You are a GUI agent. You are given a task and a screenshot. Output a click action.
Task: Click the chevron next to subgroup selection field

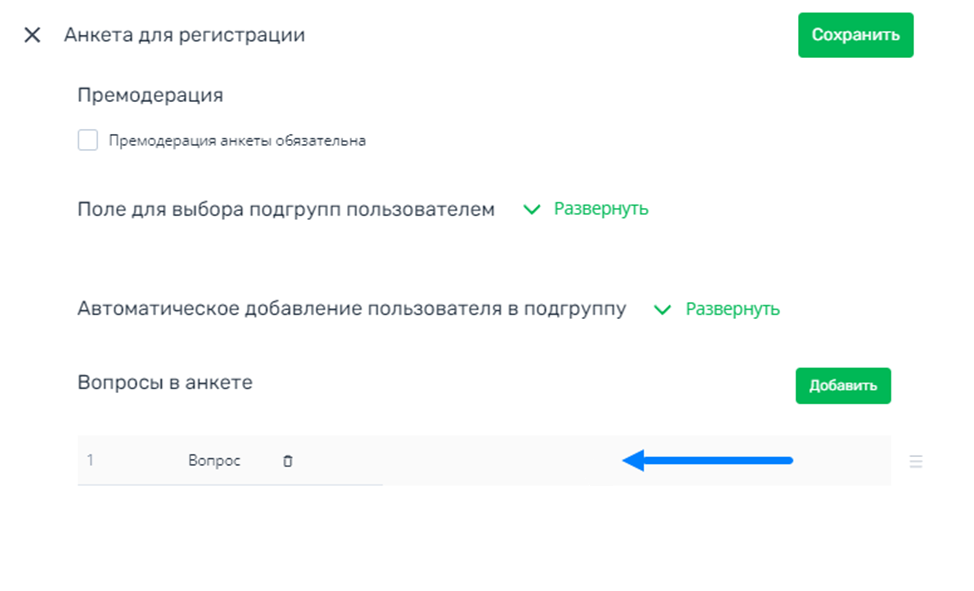[532, 209]
